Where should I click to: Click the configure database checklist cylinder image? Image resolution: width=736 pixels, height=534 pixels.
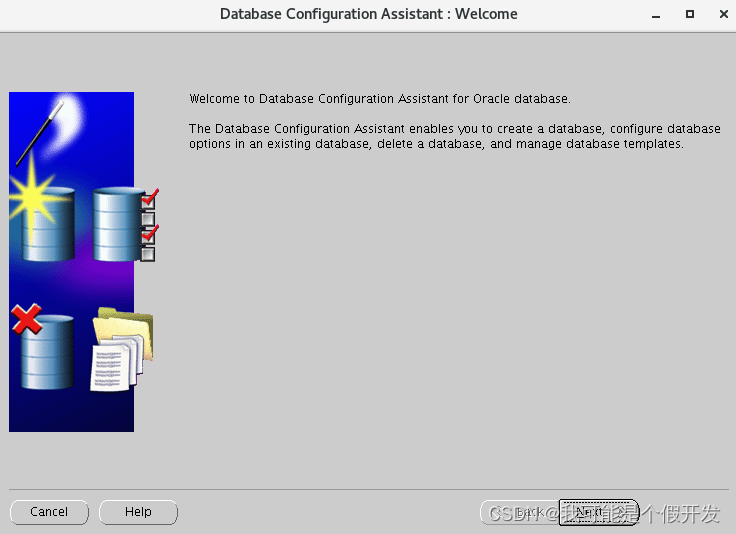pyautogui.click(x=126, y=224)
